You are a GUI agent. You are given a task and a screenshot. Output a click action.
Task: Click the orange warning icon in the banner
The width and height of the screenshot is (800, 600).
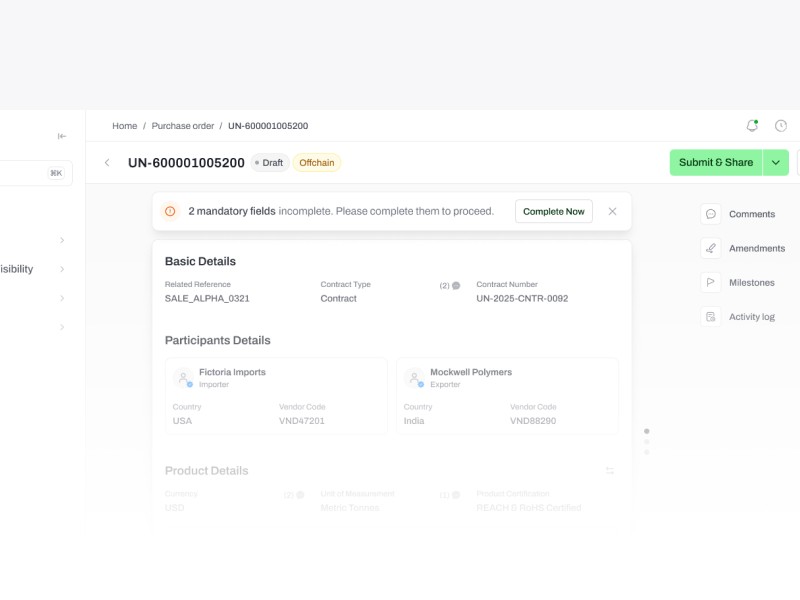click(x=170, y=211)
